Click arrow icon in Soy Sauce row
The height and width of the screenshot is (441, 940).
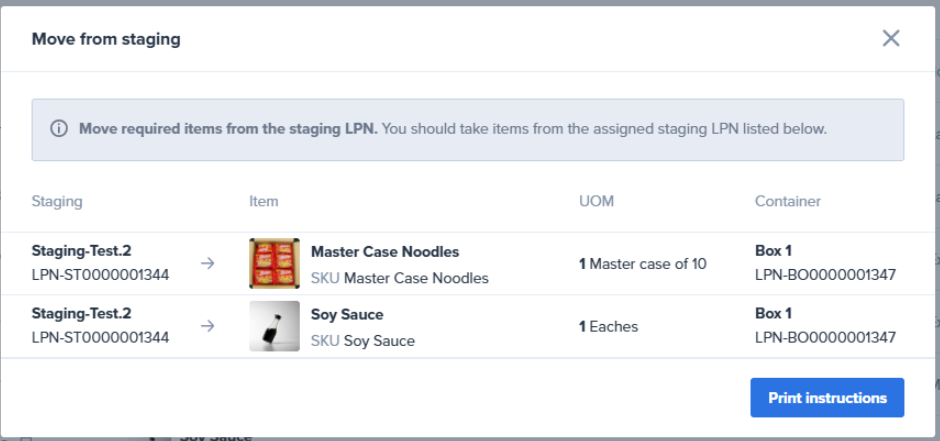(207, 326)
